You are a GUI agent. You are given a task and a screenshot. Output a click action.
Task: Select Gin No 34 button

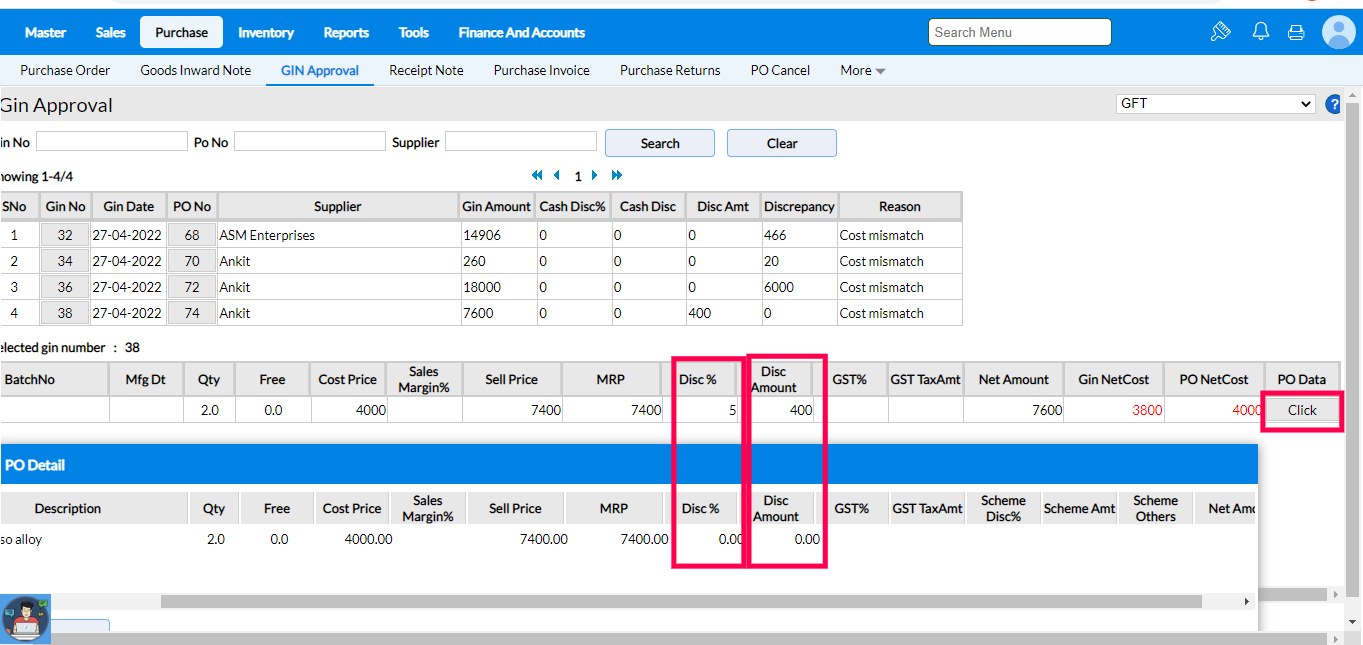(x=65, y=261)
